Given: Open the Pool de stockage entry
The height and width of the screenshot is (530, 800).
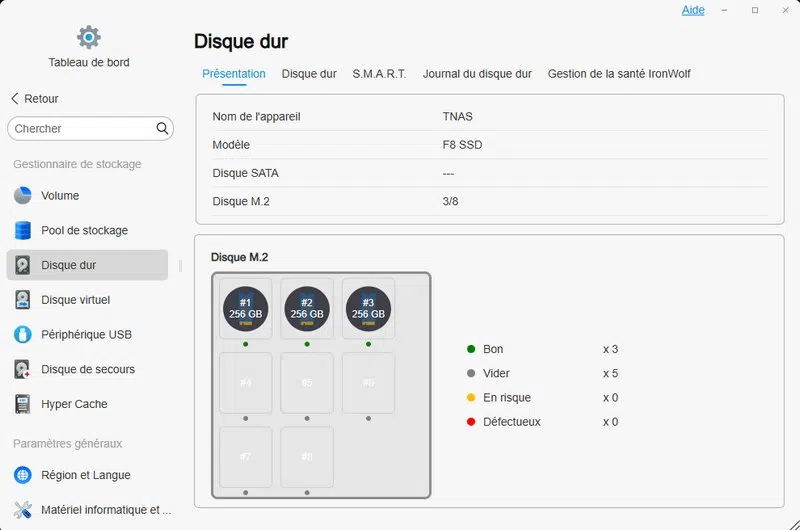Looking at the screenshot, I should [x=85, y=230].
